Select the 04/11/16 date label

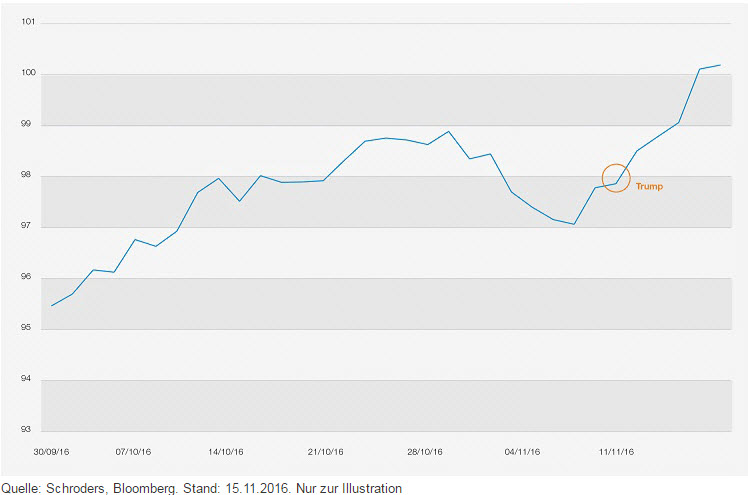point(522,452)
